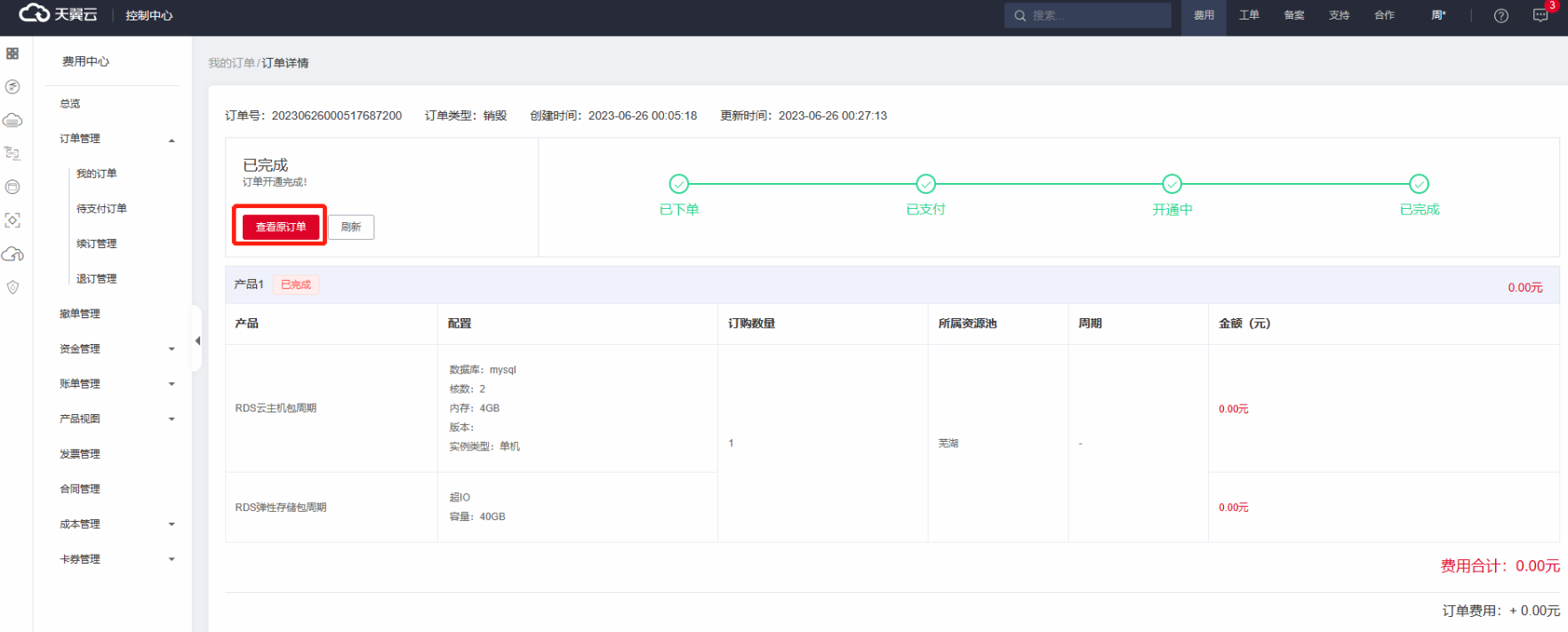
Task: Collapse the sidebar using the arrow handle
Action: coord(197,340)
